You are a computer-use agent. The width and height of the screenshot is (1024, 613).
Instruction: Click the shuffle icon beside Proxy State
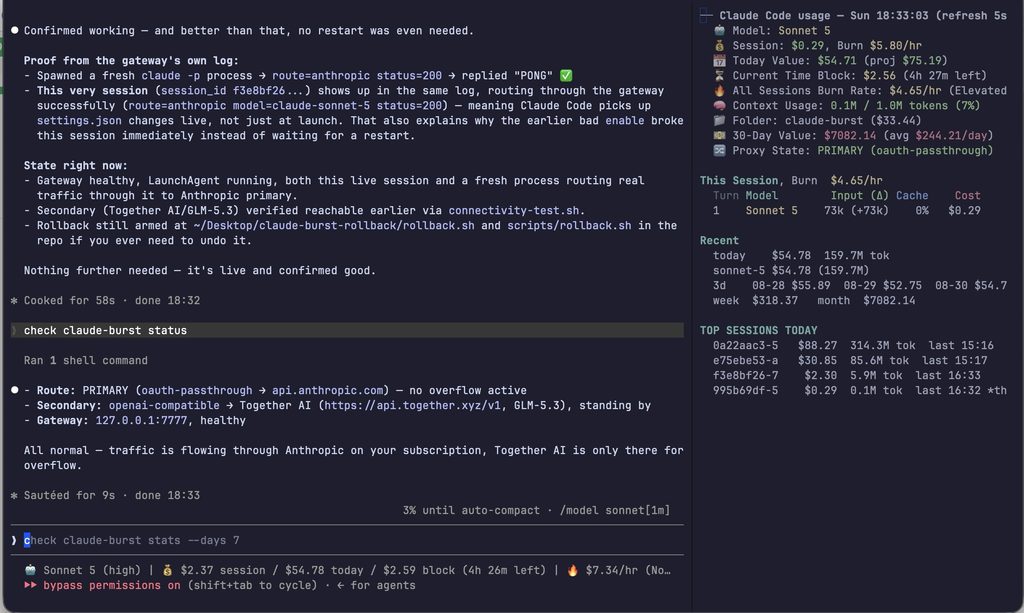point(719,151)
